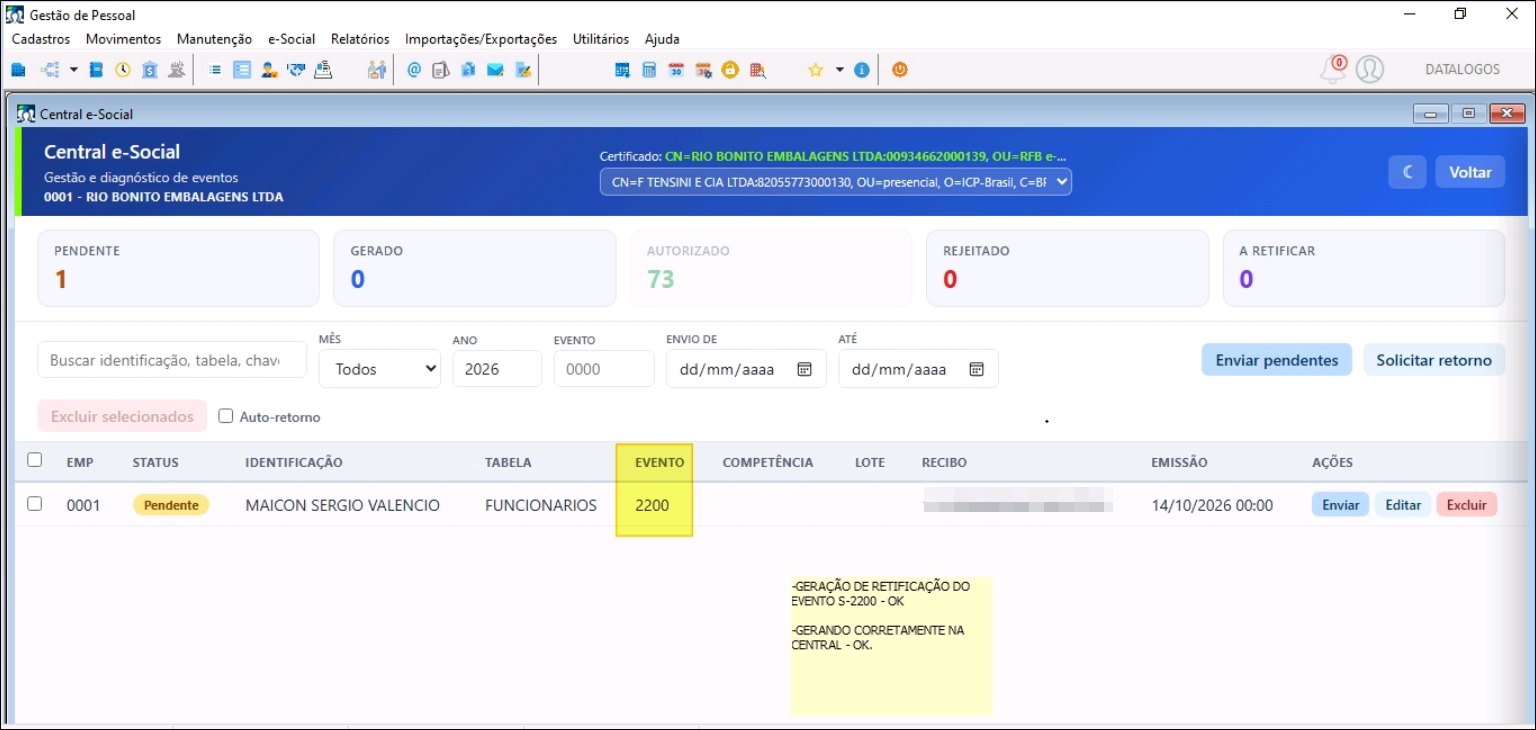The height and width of the screenshot is (730, 1536).
Task: Click the EVENTO filter input field
Action: click(604, 369)
